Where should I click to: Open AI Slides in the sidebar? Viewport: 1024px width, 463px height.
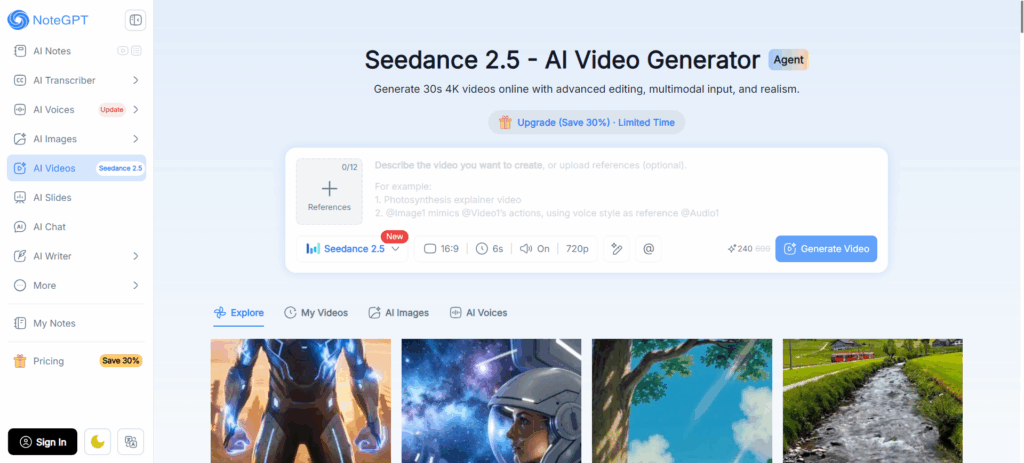(76, 197)
